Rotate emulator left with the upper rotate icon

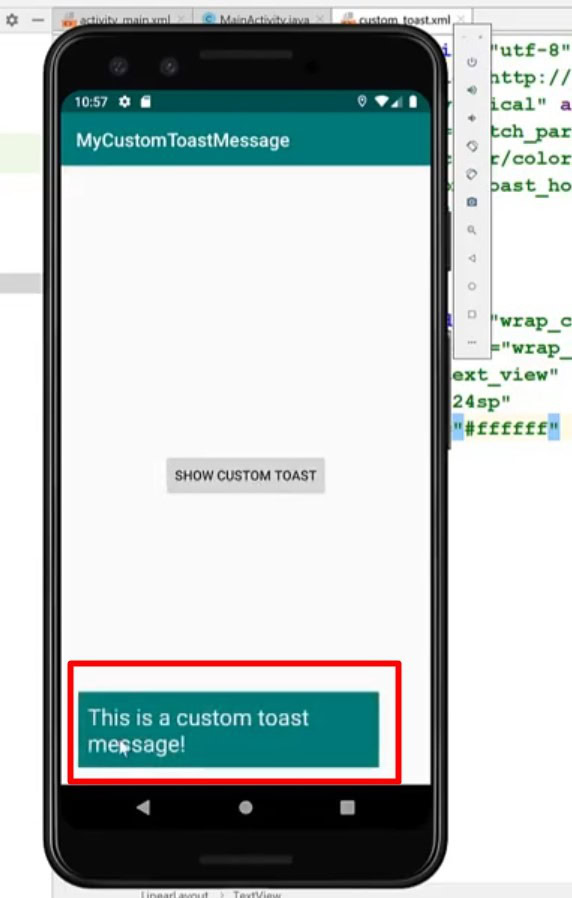pyautogui.click(x=472, y=146)
